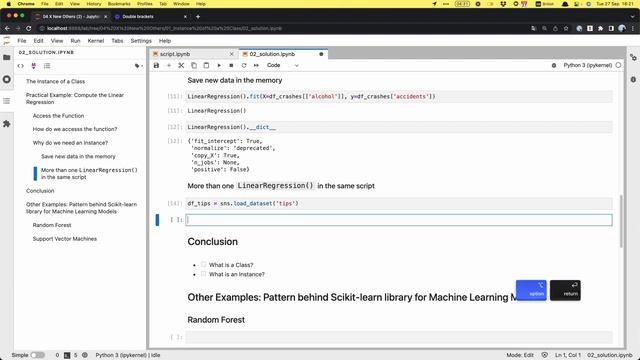Click the trusted notebook shield icon in status bar
This screenshot has width=640, height=360.
544,355
